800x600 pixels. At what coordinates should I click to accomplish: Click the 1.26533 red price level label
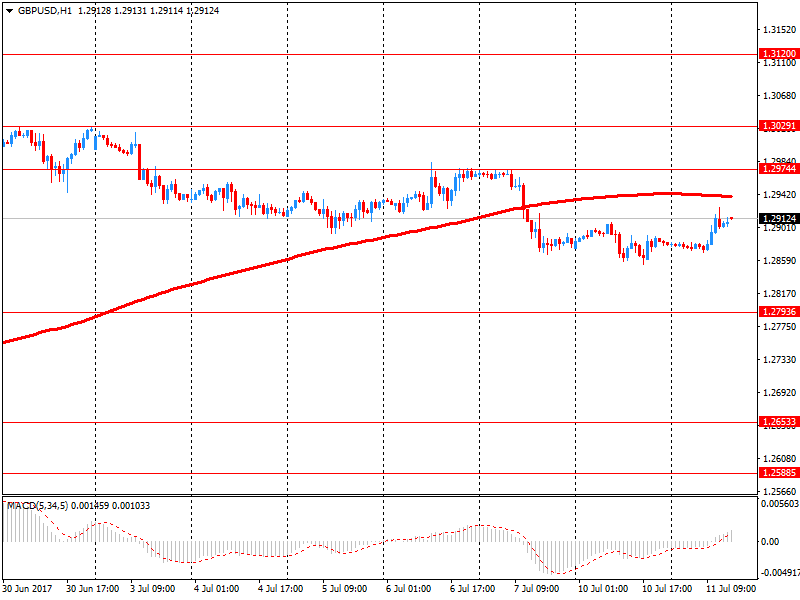[x=779, y=422]
